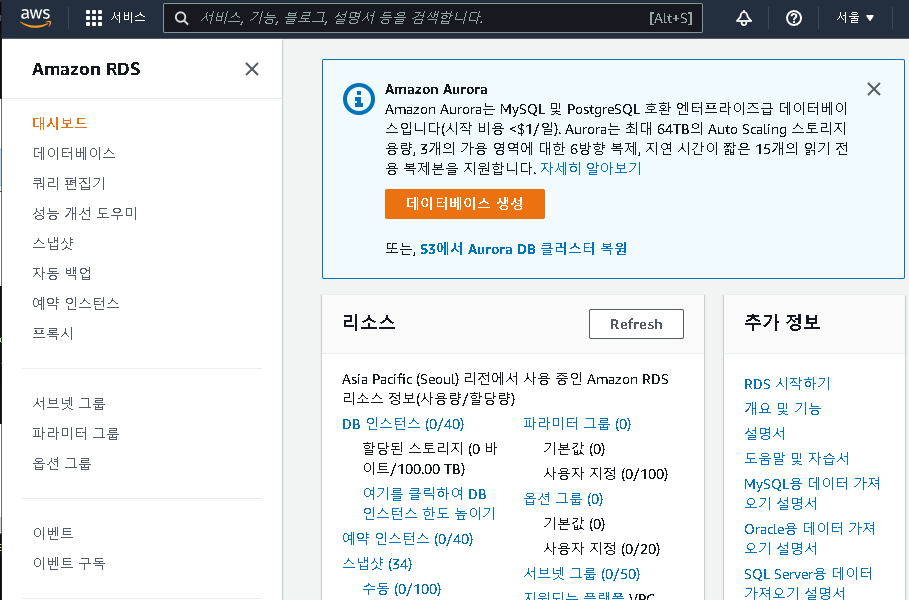Image resolution: width=909 pixels, height=600 pixels.
Task: Open 자동 백업 in the sidebar
Action: coord(62,273)
